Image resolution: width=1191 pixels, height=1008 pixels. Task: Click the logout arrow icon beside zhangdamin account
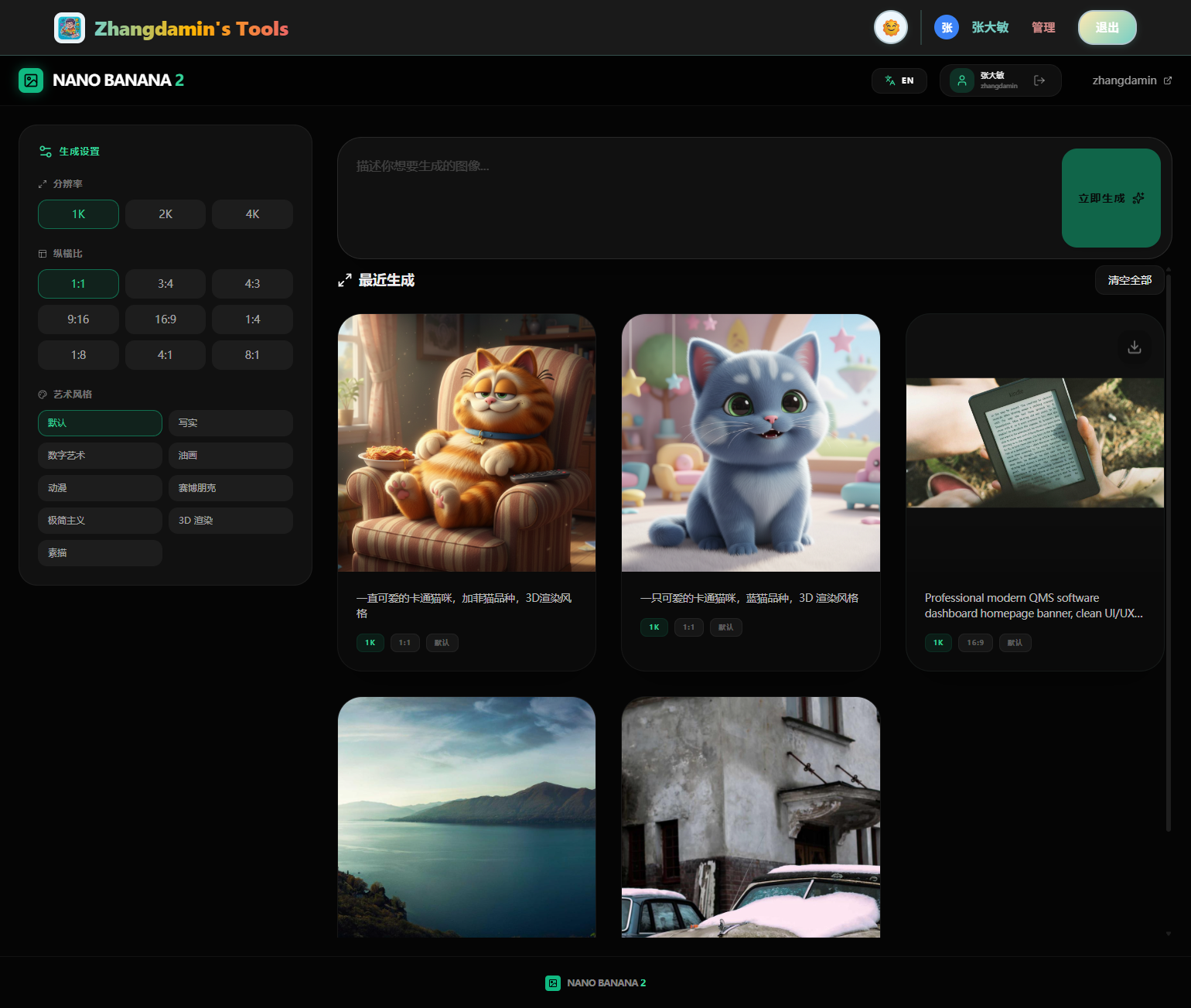(x=1039, y=80)
